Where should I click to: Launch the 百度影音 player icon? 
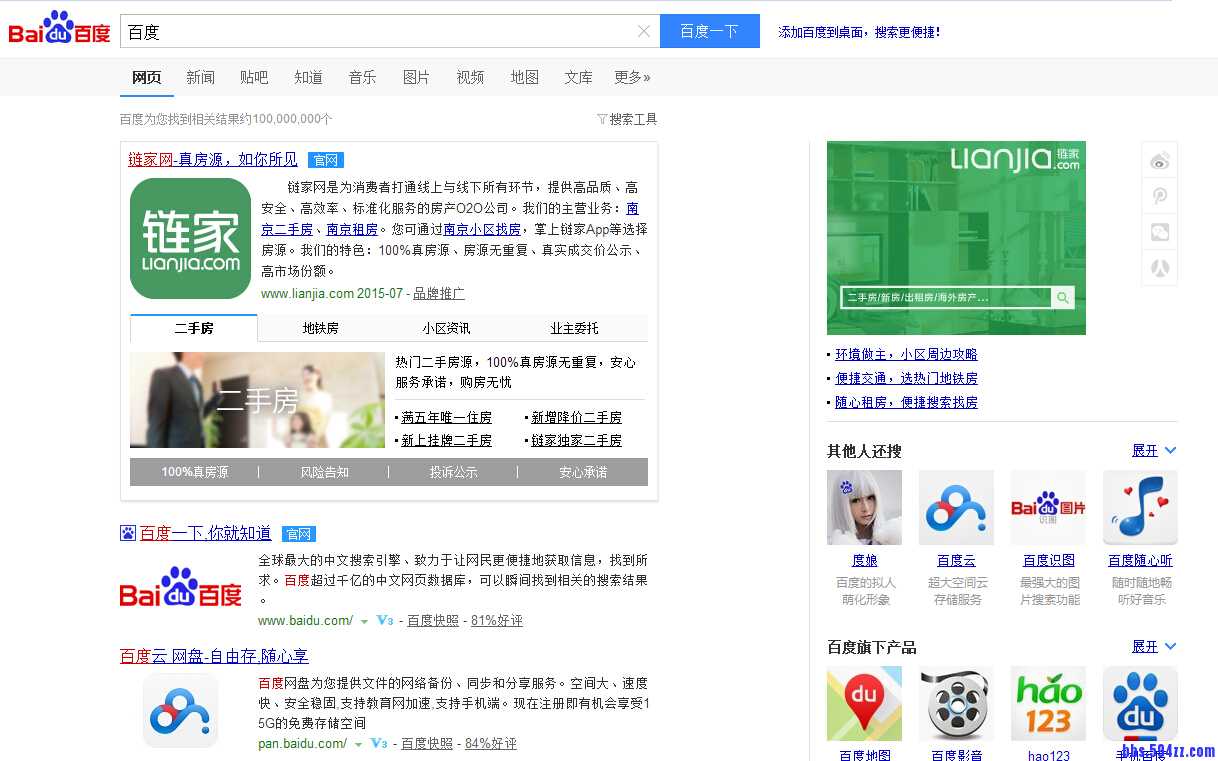tap(956, 703)
